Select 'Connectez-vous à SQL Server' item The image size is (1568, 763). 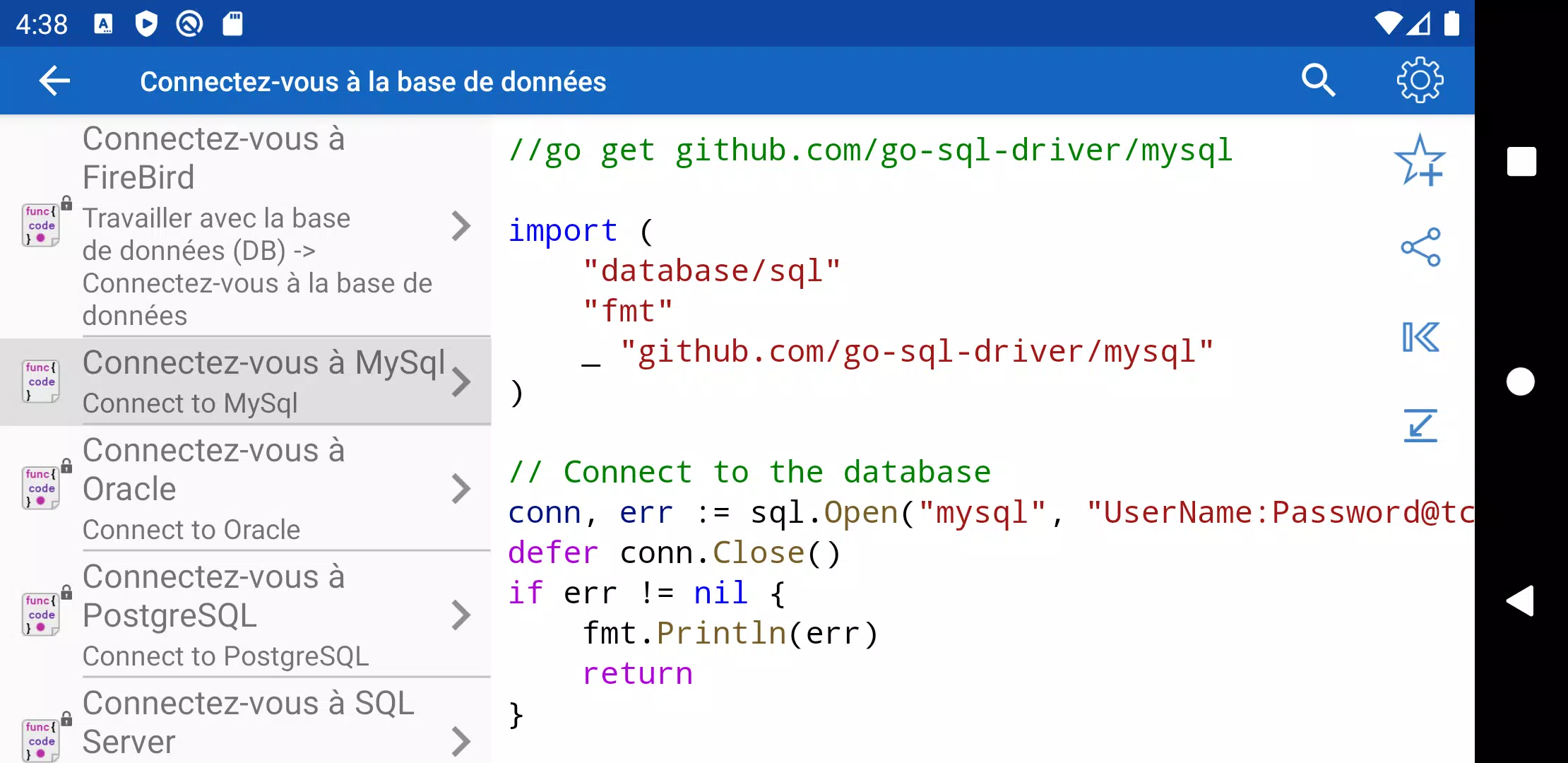pyautogui.click(x=245, y=722)
